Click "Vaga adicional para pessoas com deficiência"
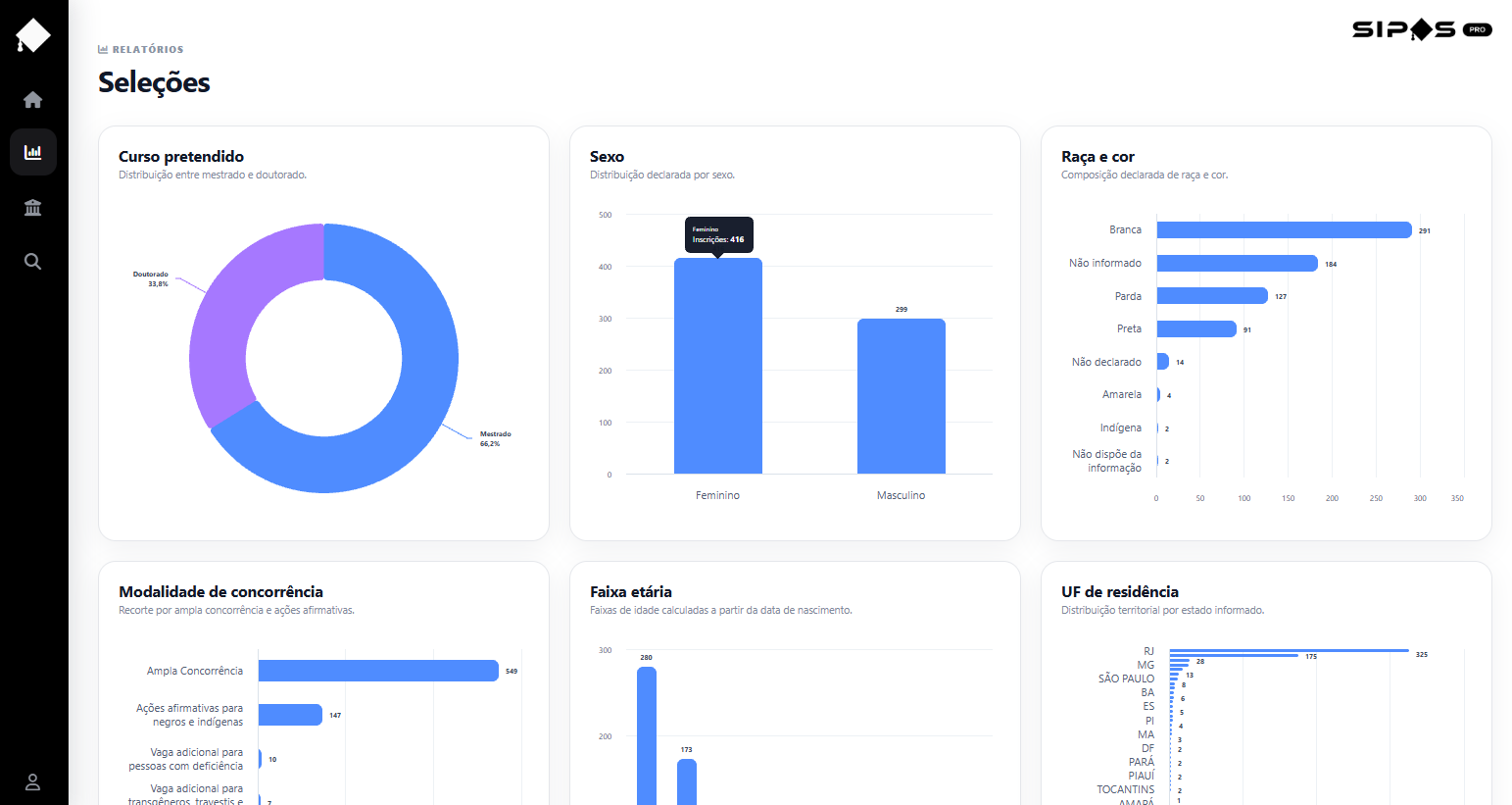Viewport: 1512px width, 805px height. coord(186,759)
